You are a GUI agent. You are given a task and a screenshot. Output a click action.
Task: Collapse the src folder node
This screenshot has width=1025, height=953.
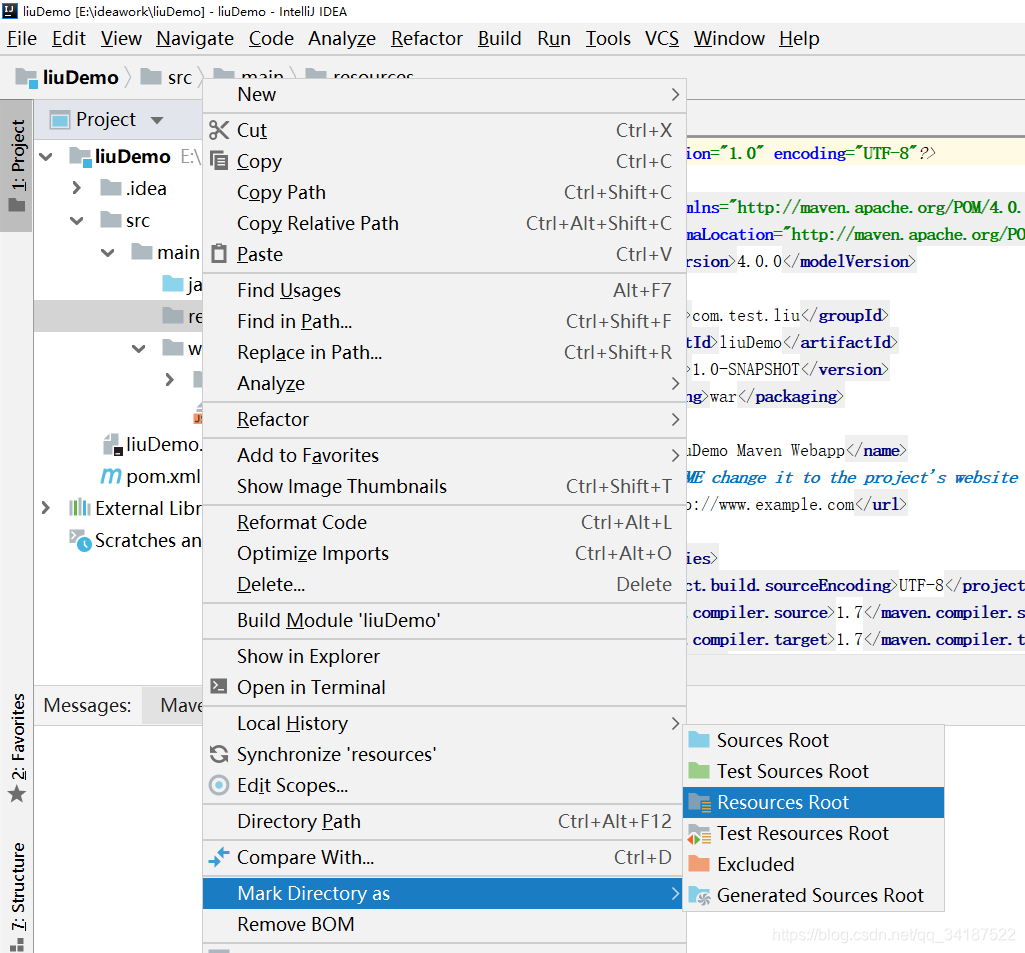[76, 220]
